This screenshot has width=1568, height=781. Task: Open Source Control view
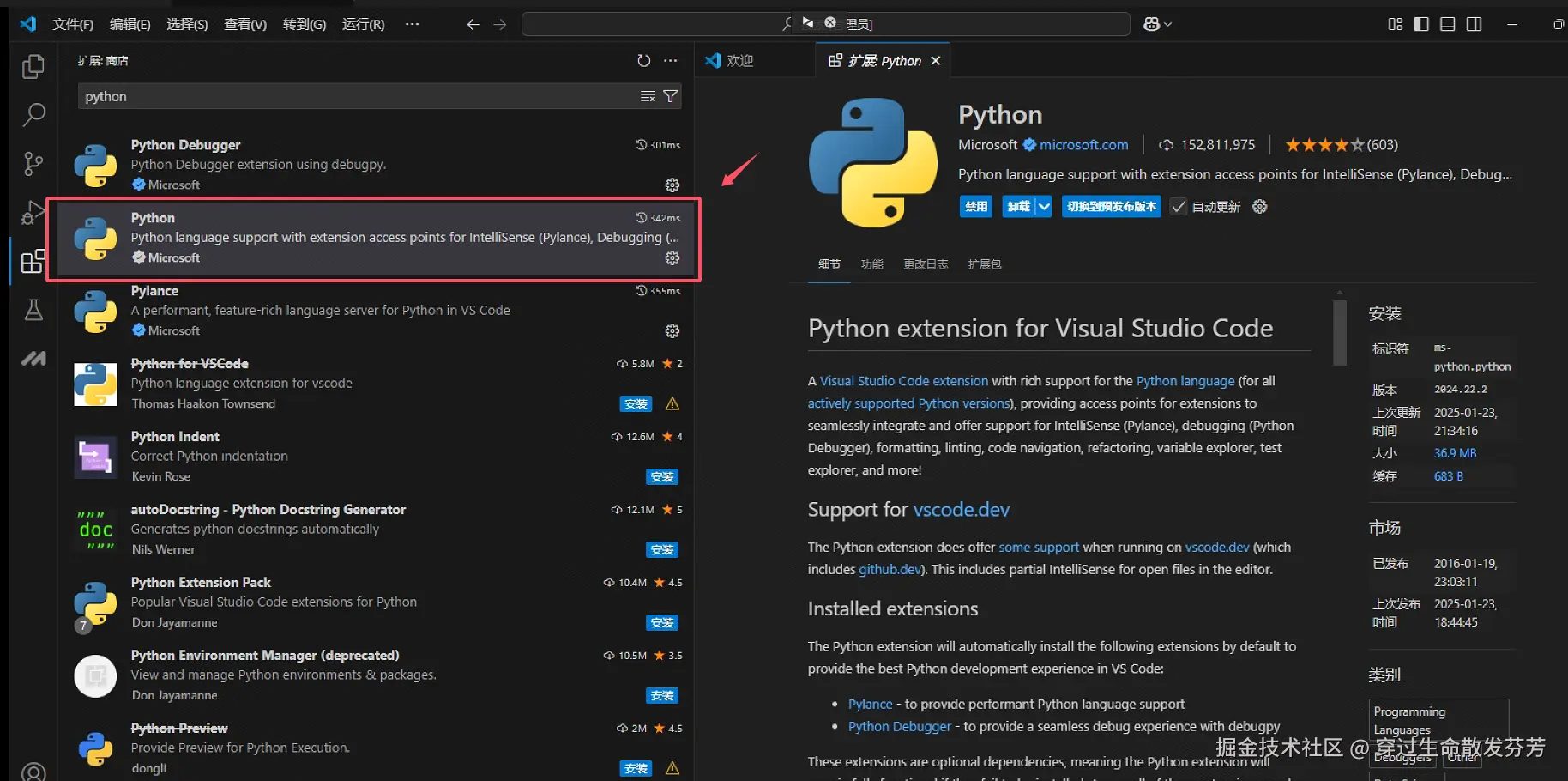pos(33,163)
